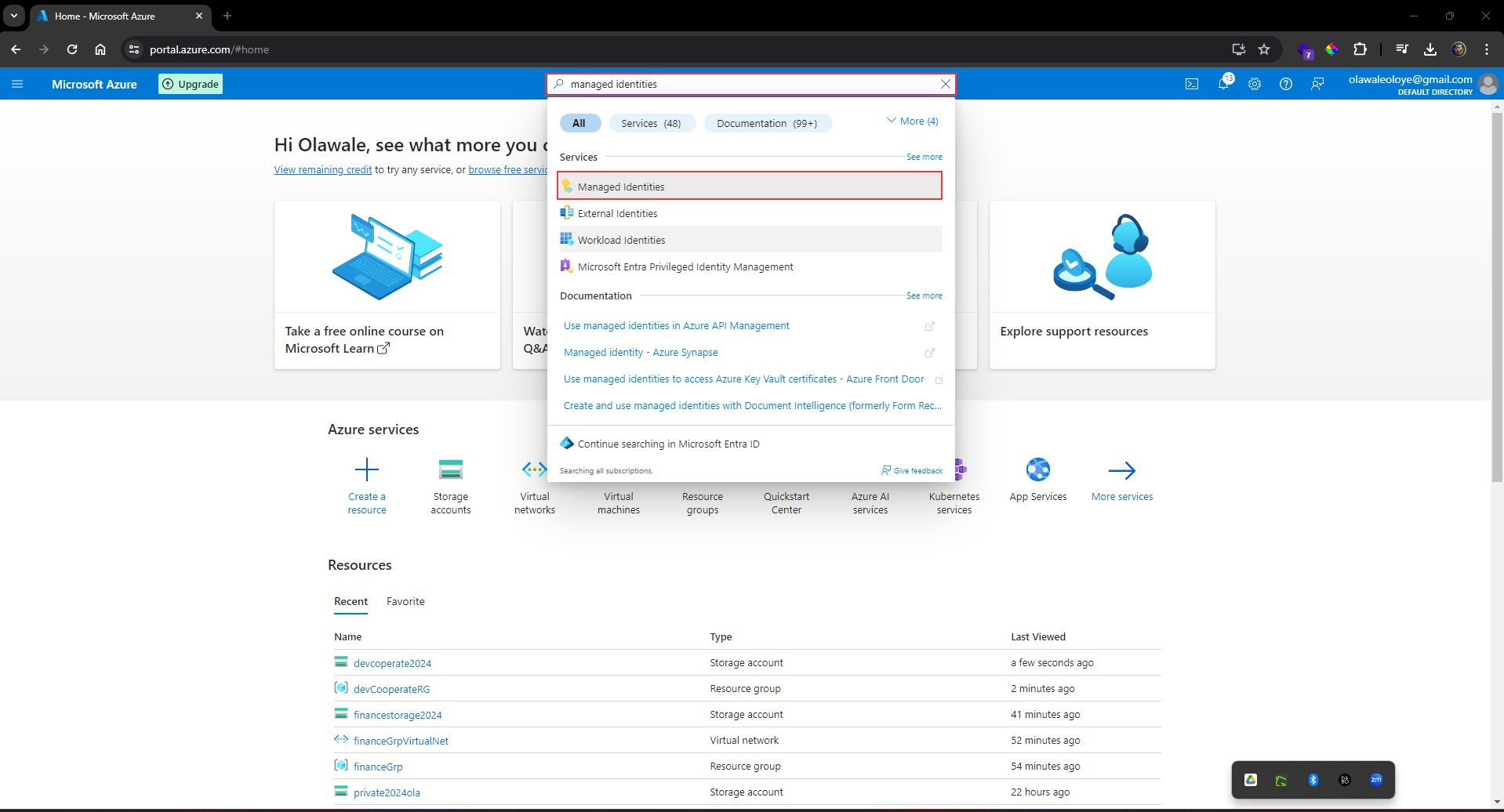Open the feedback icon in the top bar
This screenshot has width=1504, height=812.
tap(1317, 84)
